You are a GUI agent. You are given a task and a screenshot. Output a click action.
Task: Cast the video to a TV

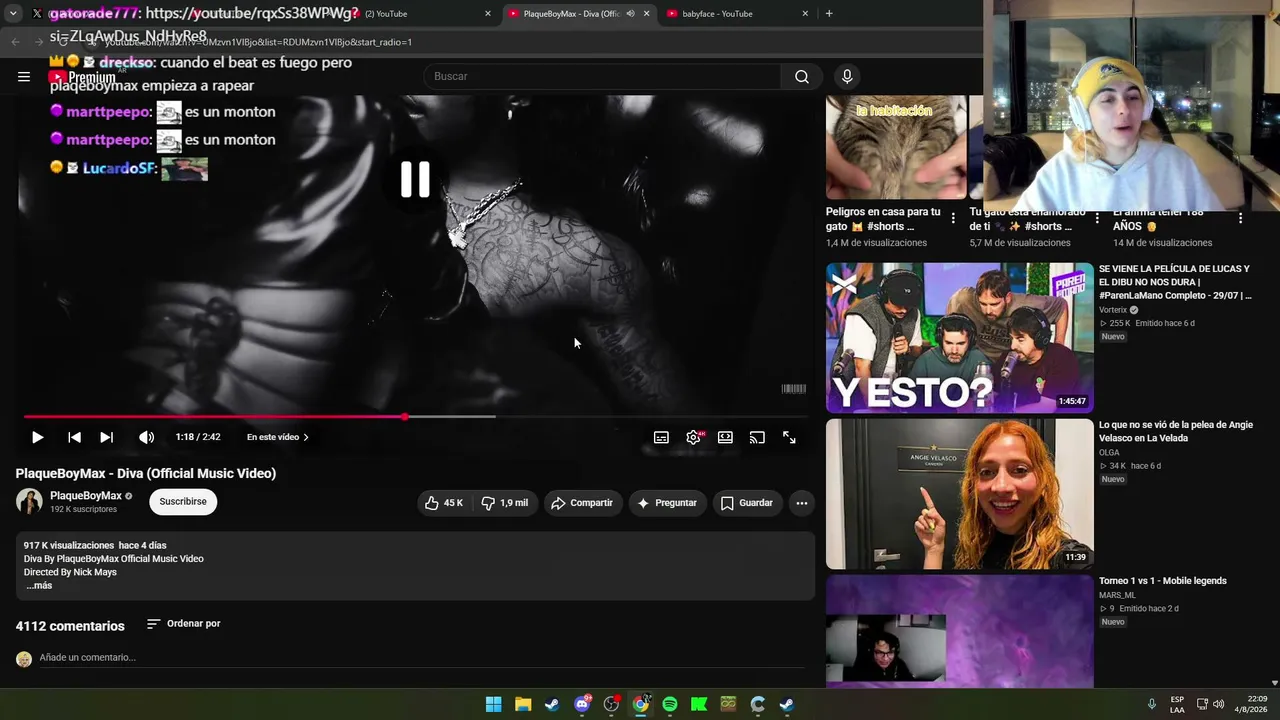click(757, 437)
